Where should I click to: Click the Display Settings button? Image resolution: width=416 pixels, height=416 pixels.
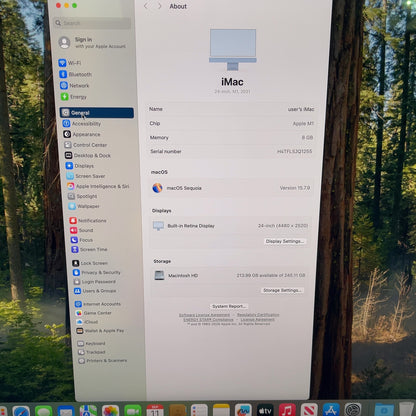(x=285, y=241)
